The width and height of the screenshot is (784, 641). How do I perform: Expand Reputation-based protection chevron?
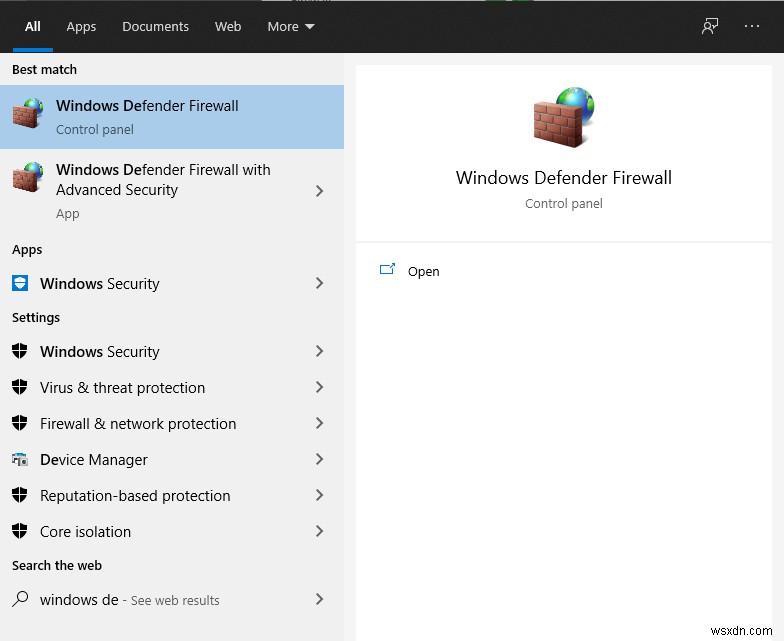tap(319, 495)
